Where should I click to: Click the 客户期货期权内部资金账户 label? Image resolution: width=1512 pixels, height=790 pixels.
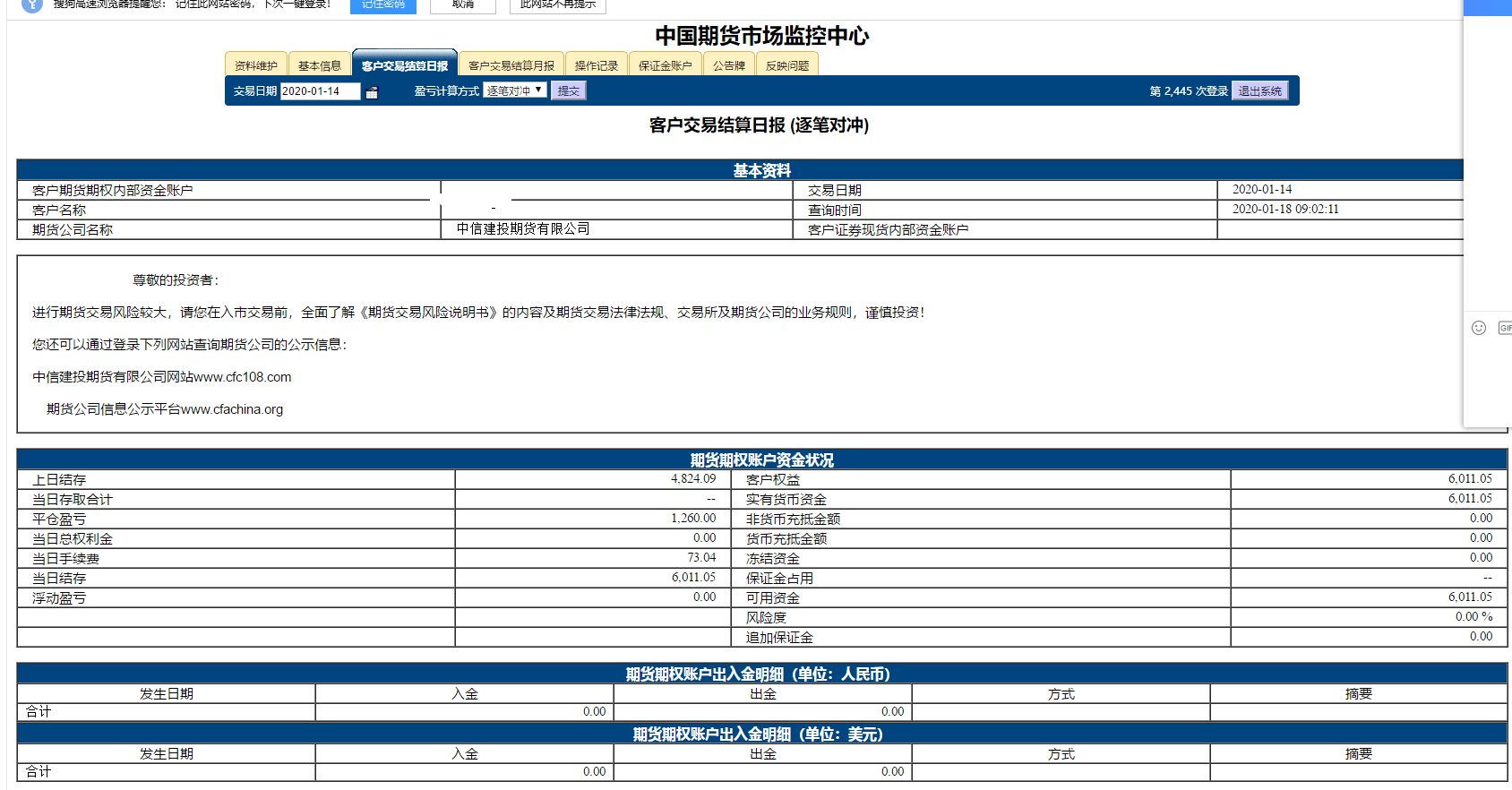click(x=112, y=190)
